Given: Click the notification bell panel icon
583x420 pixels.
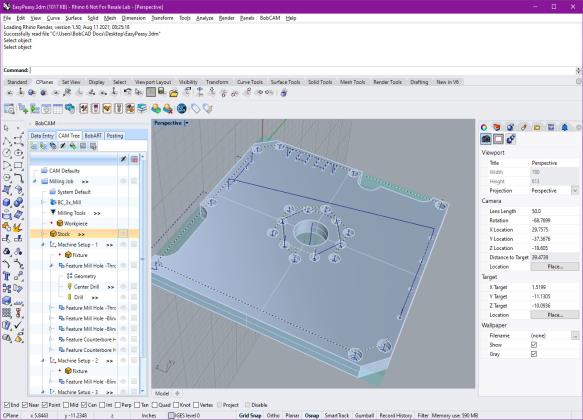Looking at the screenshot, I should point(564,127).
